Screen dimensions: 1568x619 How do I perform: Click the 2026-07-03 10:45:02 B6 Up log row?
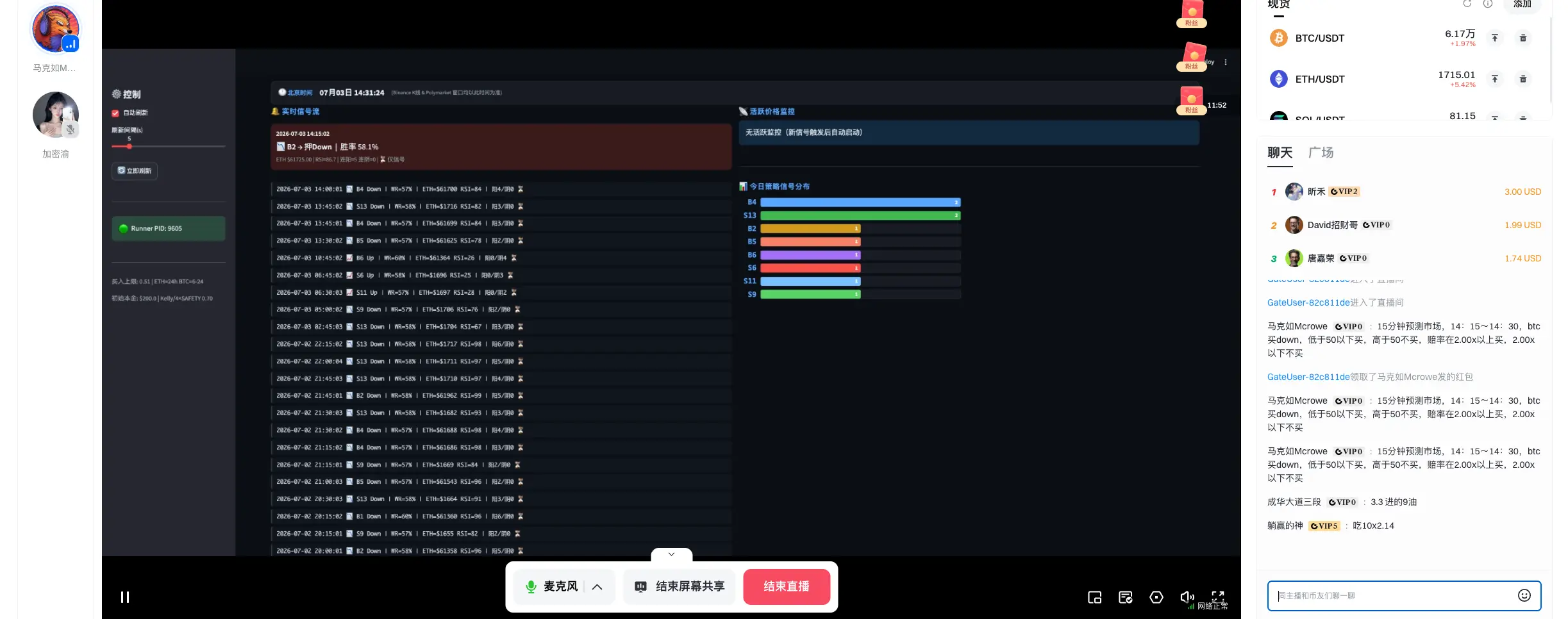(501, 258)
